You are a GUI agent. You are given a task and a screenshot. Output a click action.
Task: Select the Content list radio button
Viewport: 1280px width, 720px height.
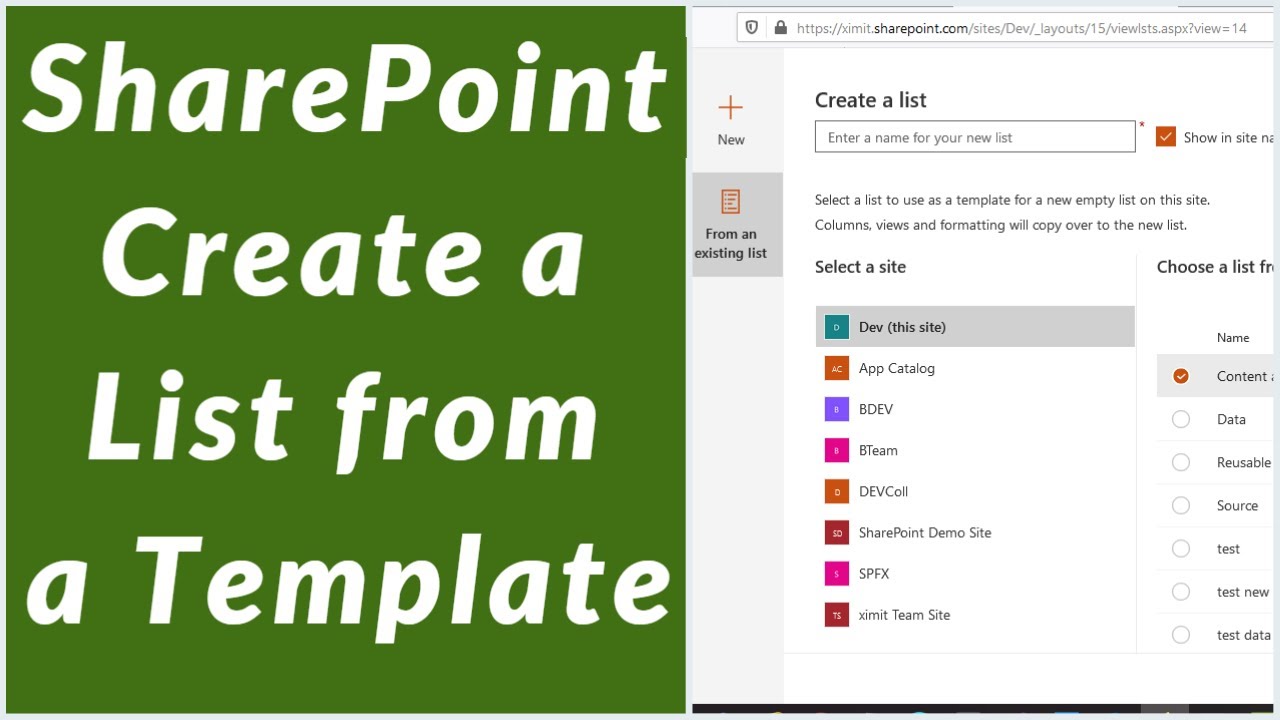[1181, 376]
